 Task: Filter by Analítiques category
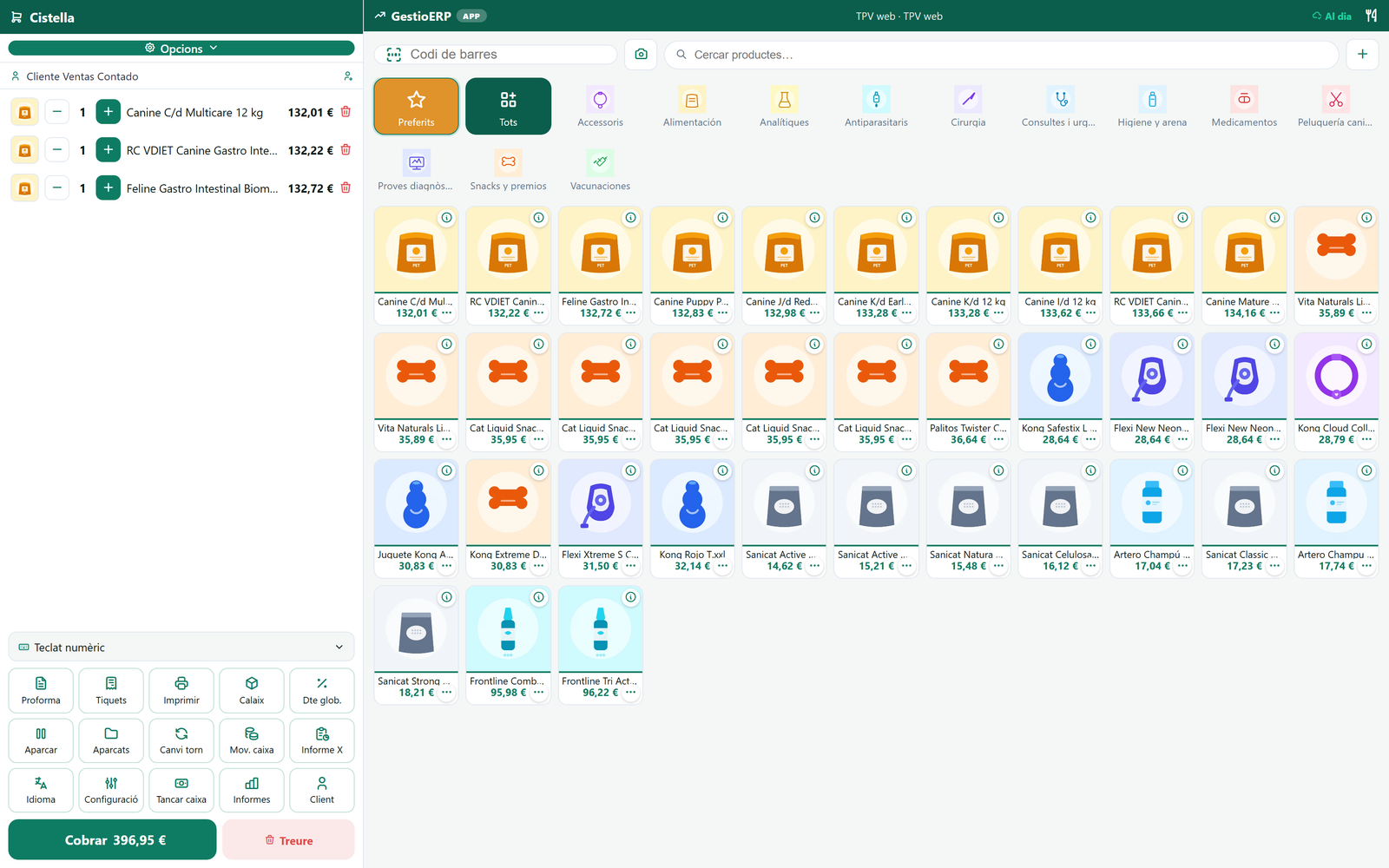click(785, 106)
